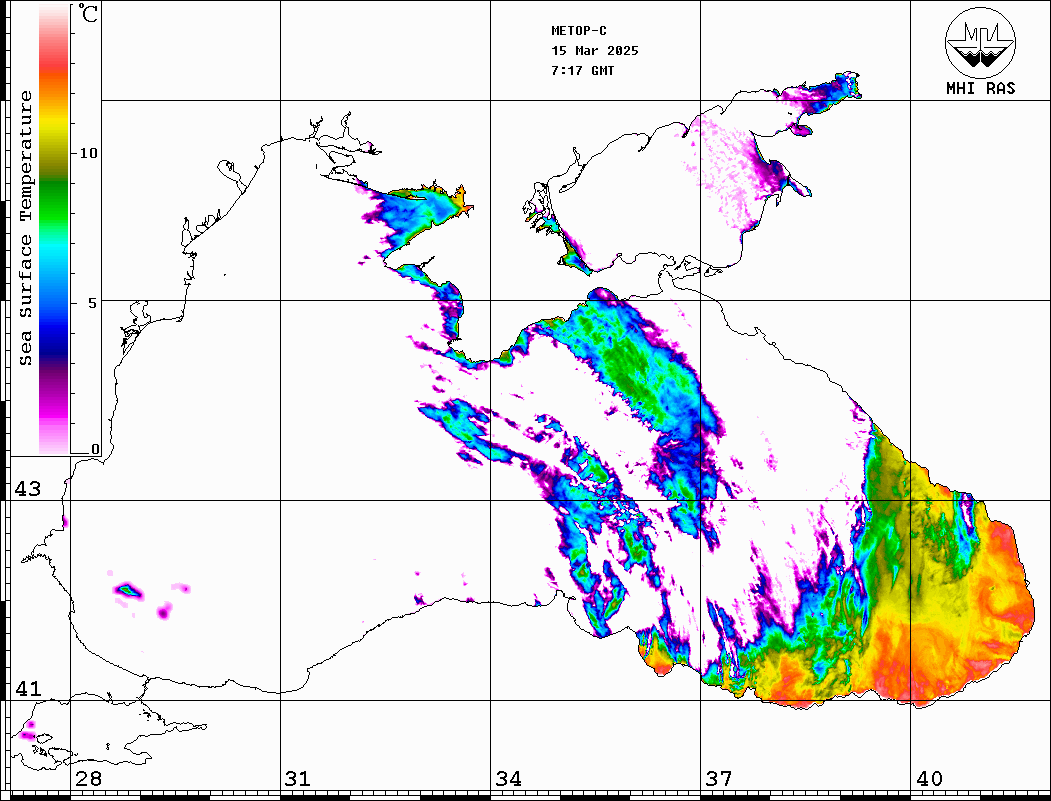Click the "7:17 GMT" timestamp

coord(583,71)
